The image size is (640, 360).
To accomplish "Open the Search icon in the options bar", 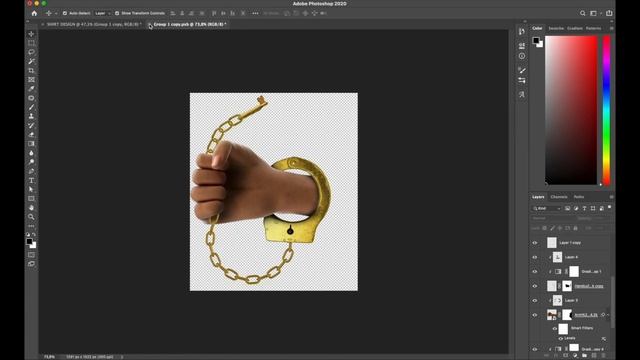I will pyautogui.click(x=582, y=13).
